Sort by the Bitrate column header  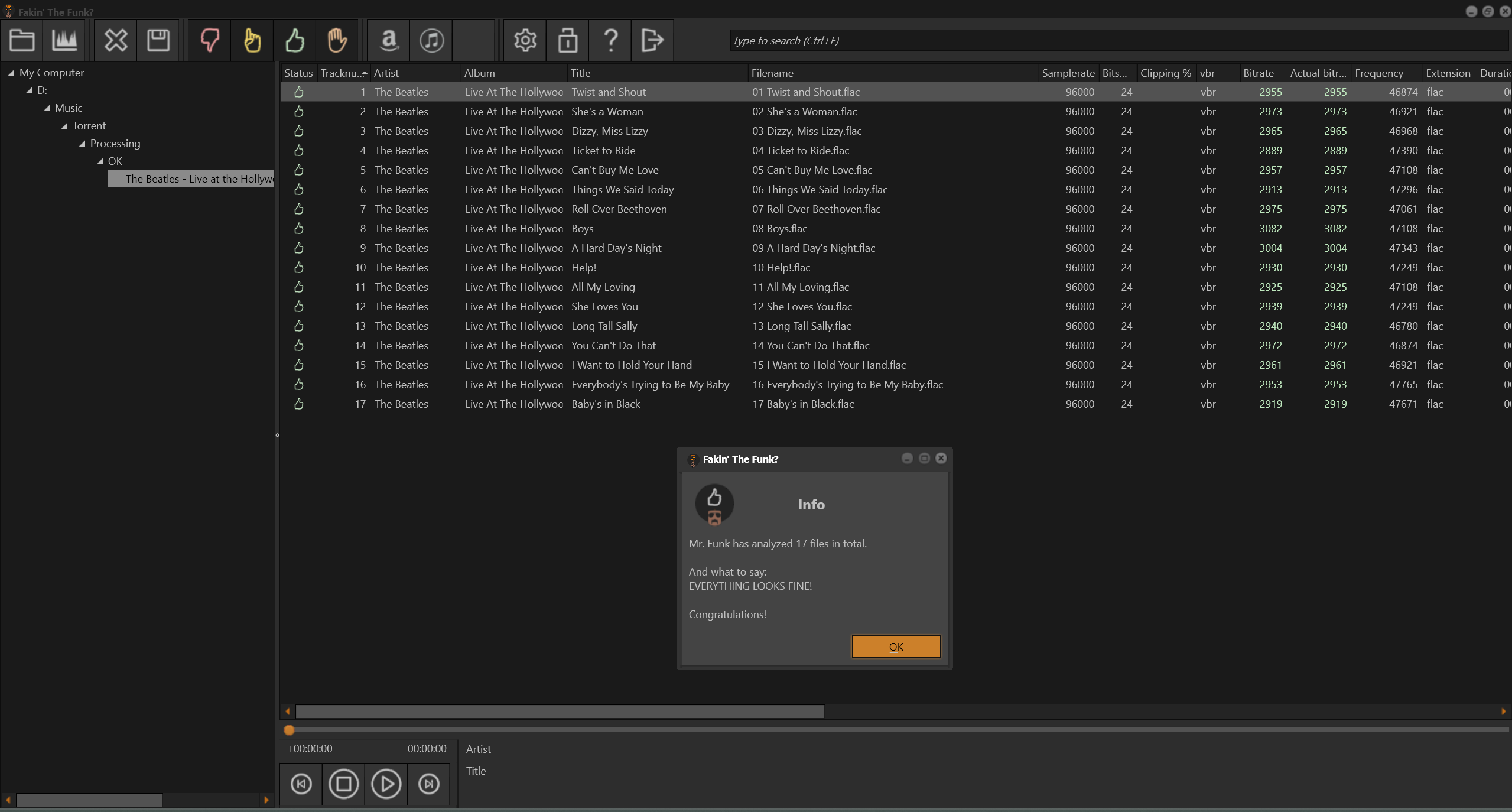pyautogui.click(x=1258, y=73)
